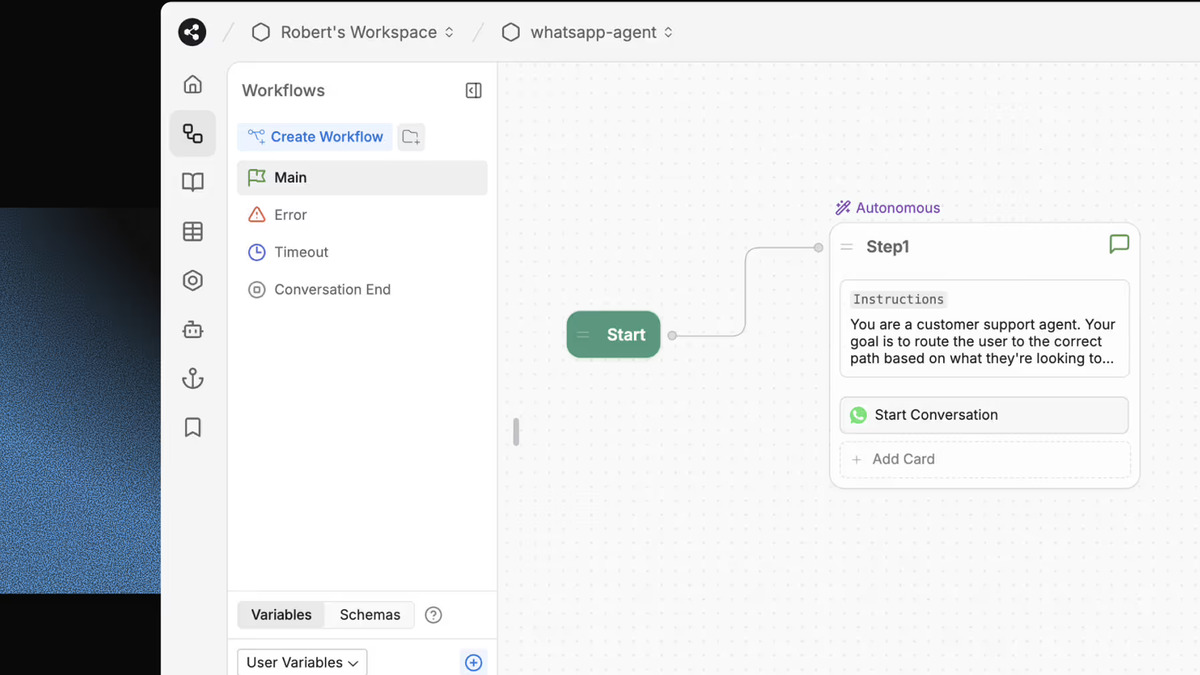Click the Hooks anchor icon

192,378
